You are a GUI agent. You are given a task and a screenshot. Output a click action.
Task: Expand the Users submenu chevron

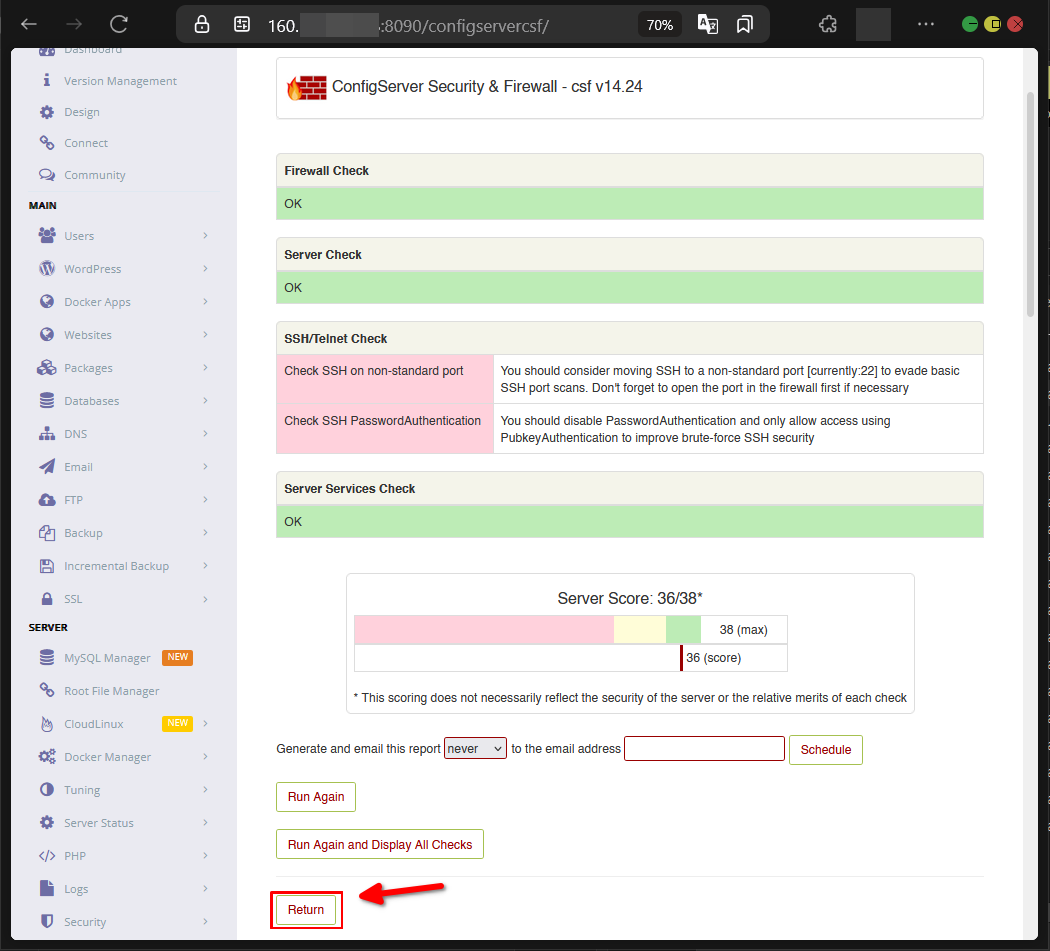pos(206,236)
